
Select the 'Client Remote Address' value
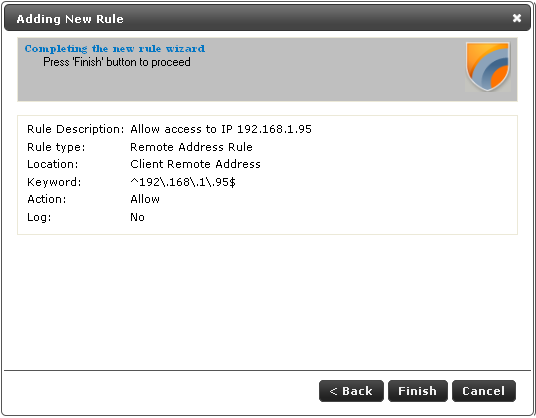[x=195, y=164]
